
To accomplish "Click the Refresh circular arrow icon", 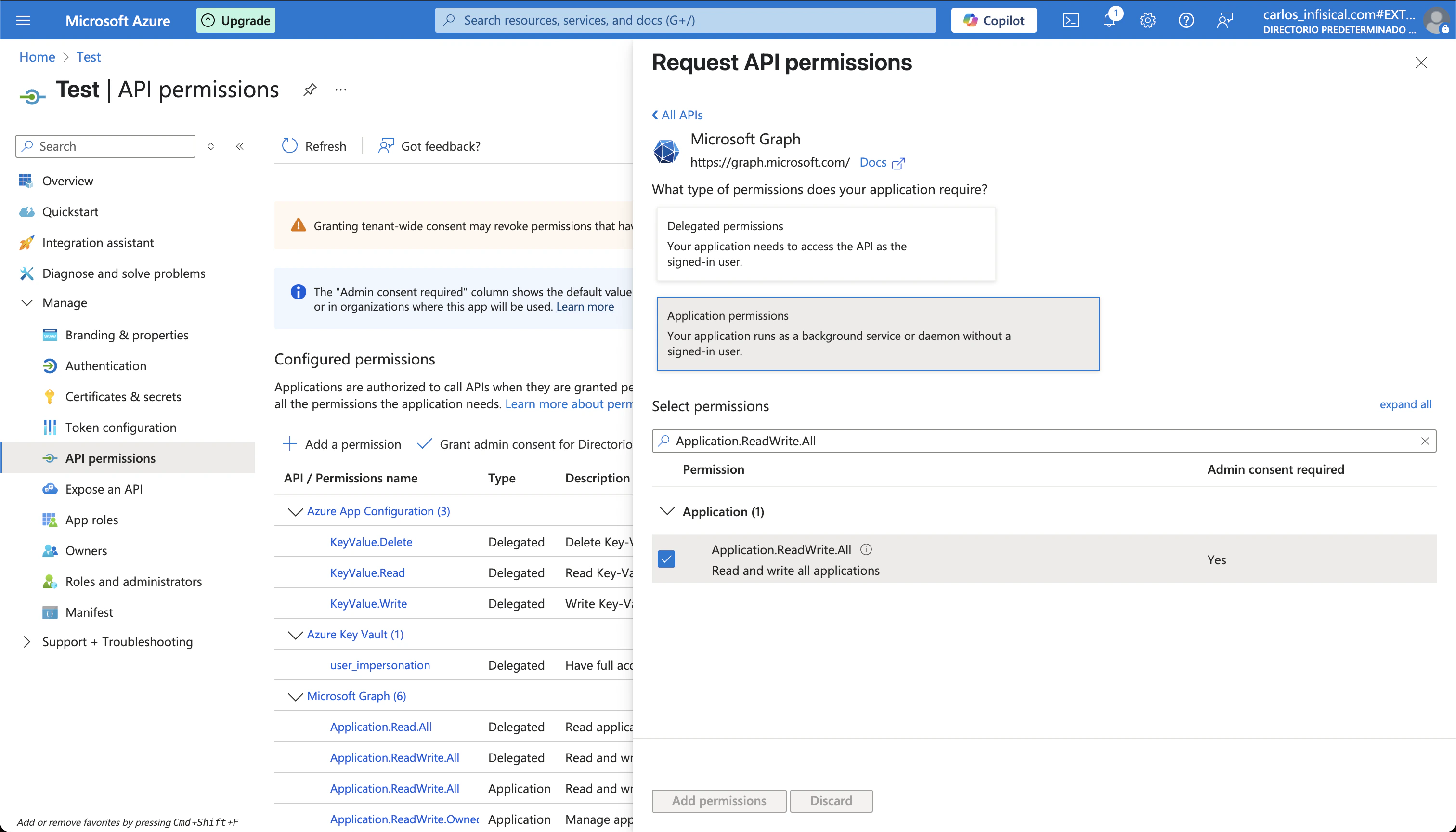I will point(290,146).
